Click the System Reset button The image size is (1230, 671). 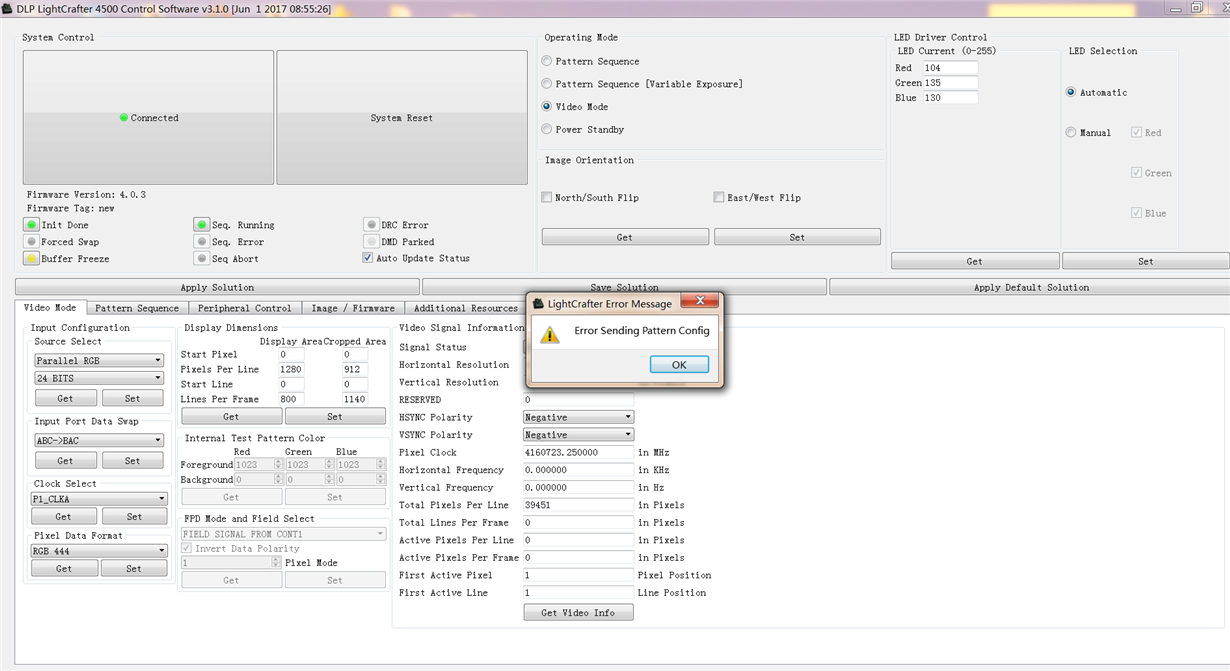coord(402,118)
